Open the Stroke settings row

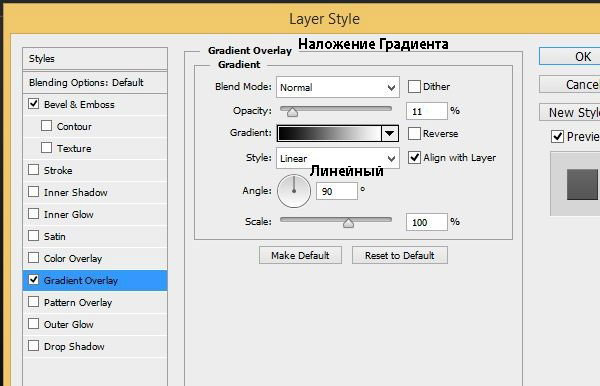(x=95, y=170)
